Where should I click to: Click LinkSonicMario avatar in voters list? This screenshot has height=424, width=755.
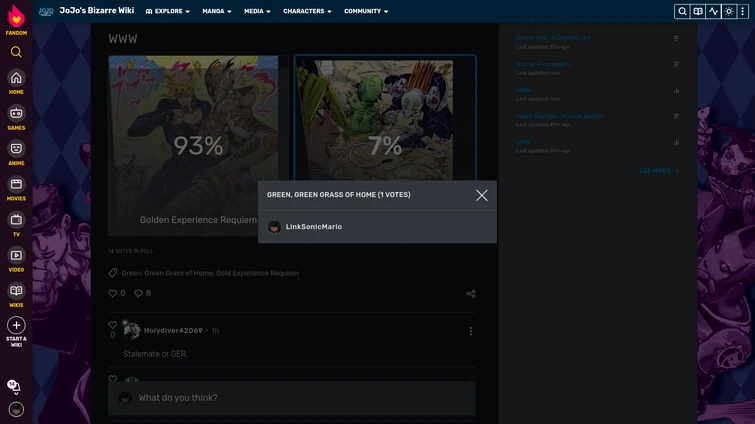click(x=274, y=227)
